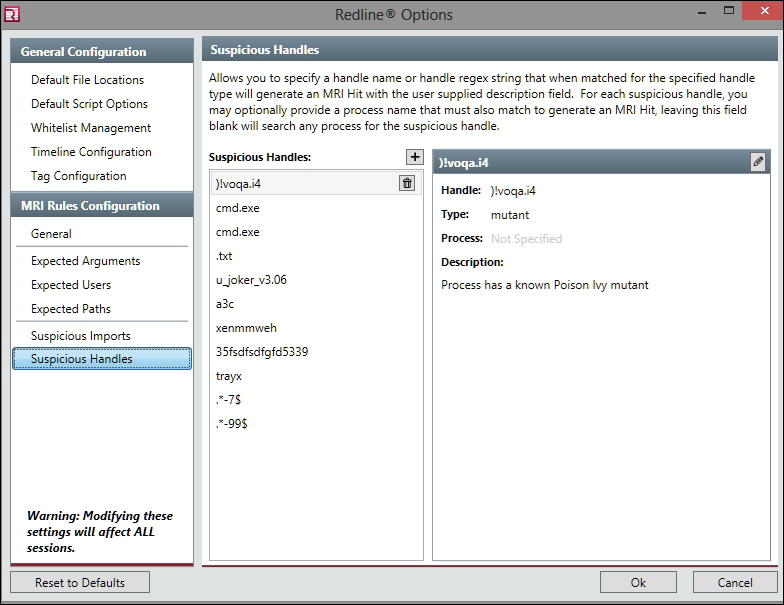Select the second cmd.exe handle entry
The image size is (784, 605).
pos(316,232)
